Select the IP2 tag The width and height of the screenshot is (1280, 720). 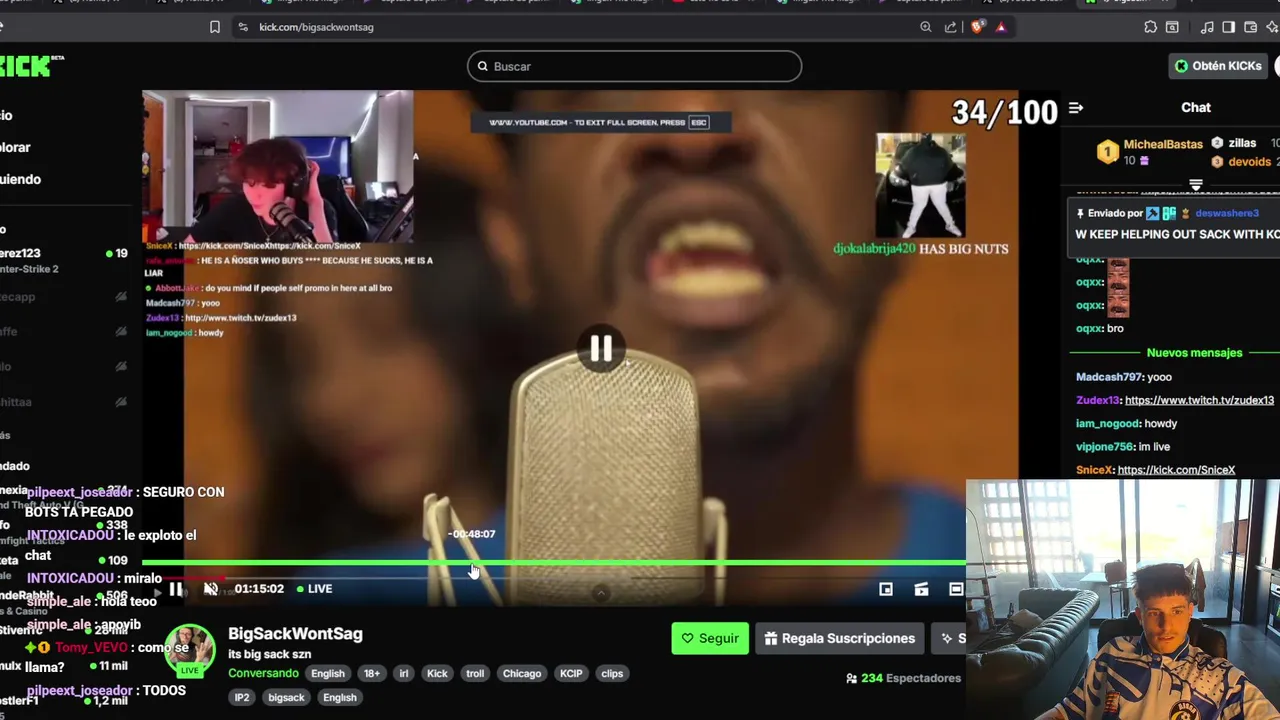coord(242,697)
